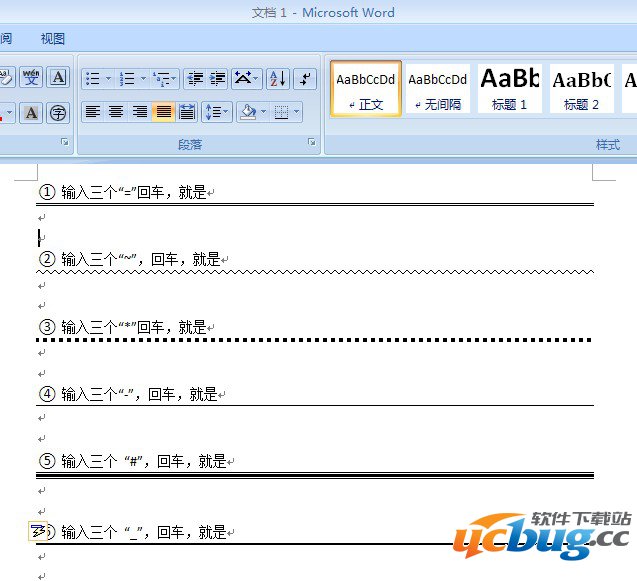Viewport: 637px width, 581px height.
Task: Toggle Justify alignment (highlighted)
Action: coord(163,112)
